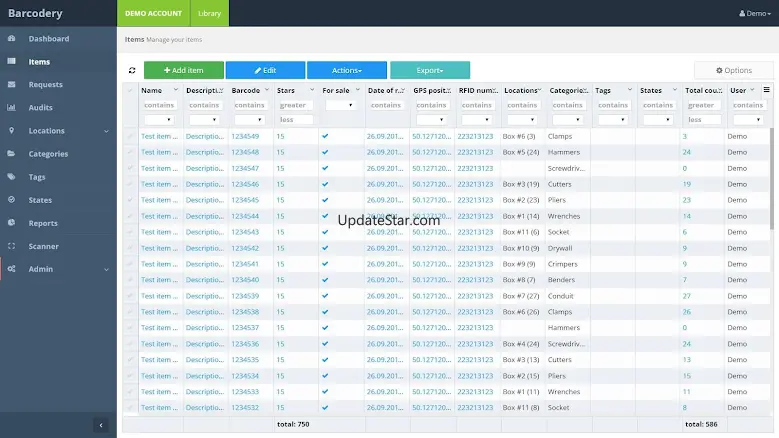779x438 pixels.
Task: Select the Tags icon in the sidebar
Action: click(x=11, y=177)
